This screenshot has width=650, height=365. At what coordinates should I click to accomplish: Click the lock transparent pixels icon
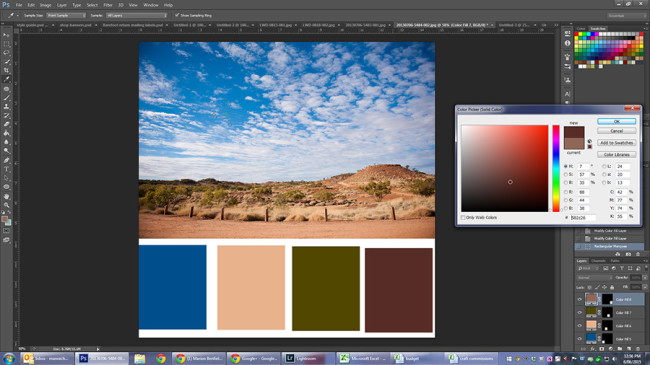coord(589,287)
